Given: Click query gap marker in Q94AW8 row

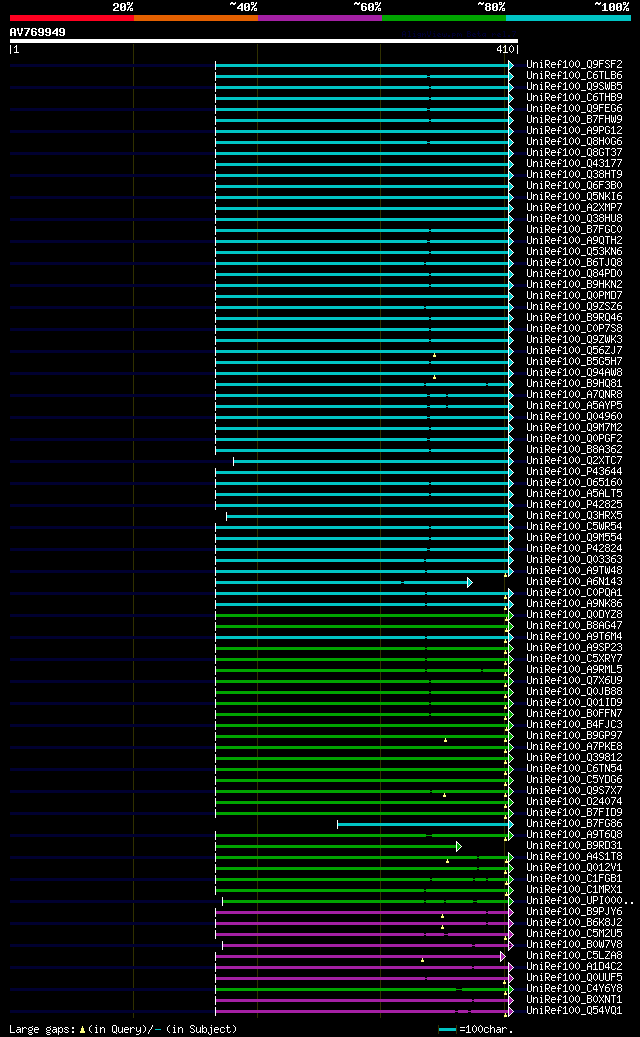Looking at the screenshot, I should [x=434, y=377].
